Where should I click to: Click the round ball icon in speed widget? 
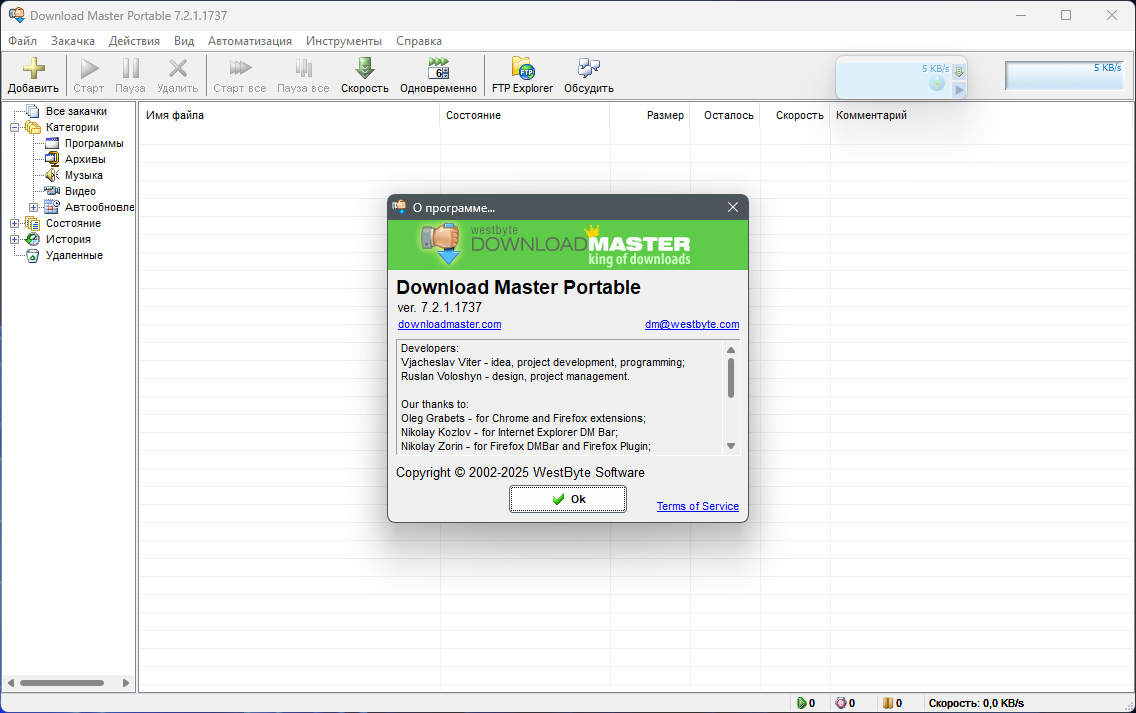coord(937,84)
